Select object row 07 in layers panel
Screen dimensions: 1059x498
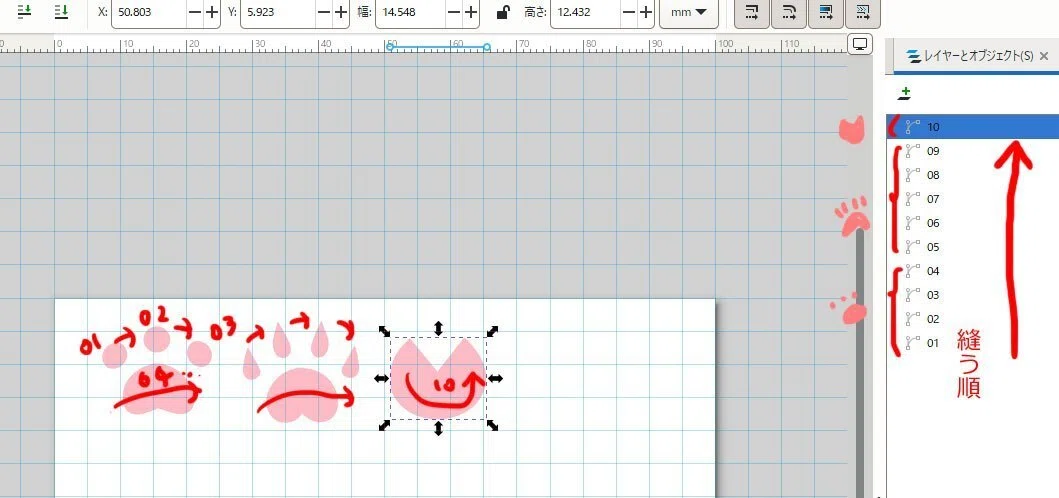[973, 199]
